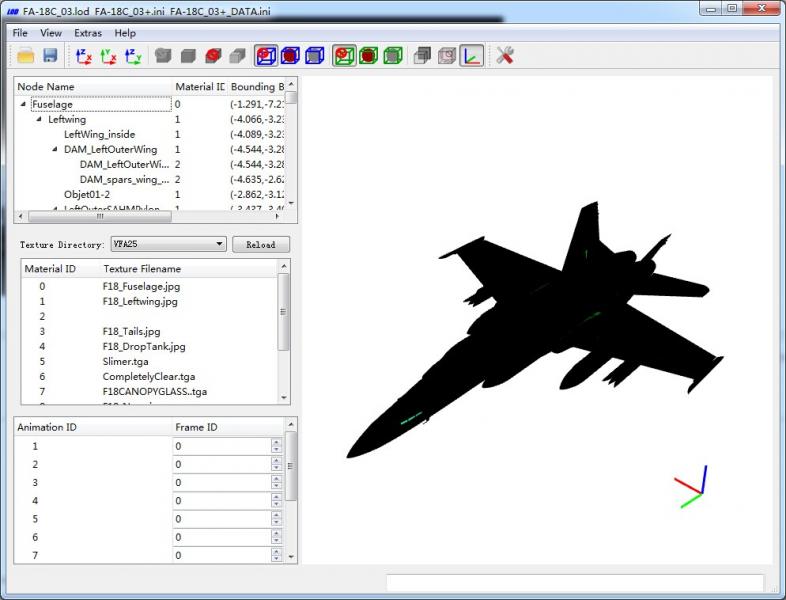Click the Reload button

coord(261,245)
